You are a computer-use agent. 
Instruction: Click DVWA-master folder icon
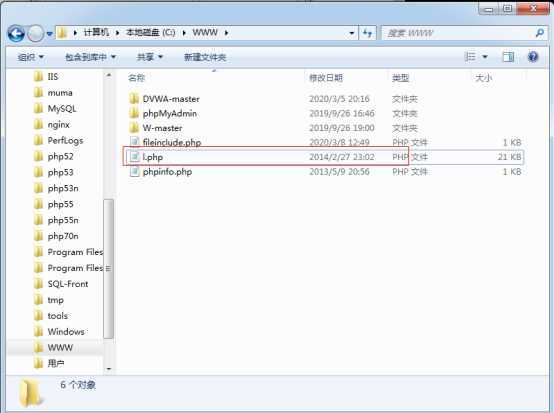point(134,99)
